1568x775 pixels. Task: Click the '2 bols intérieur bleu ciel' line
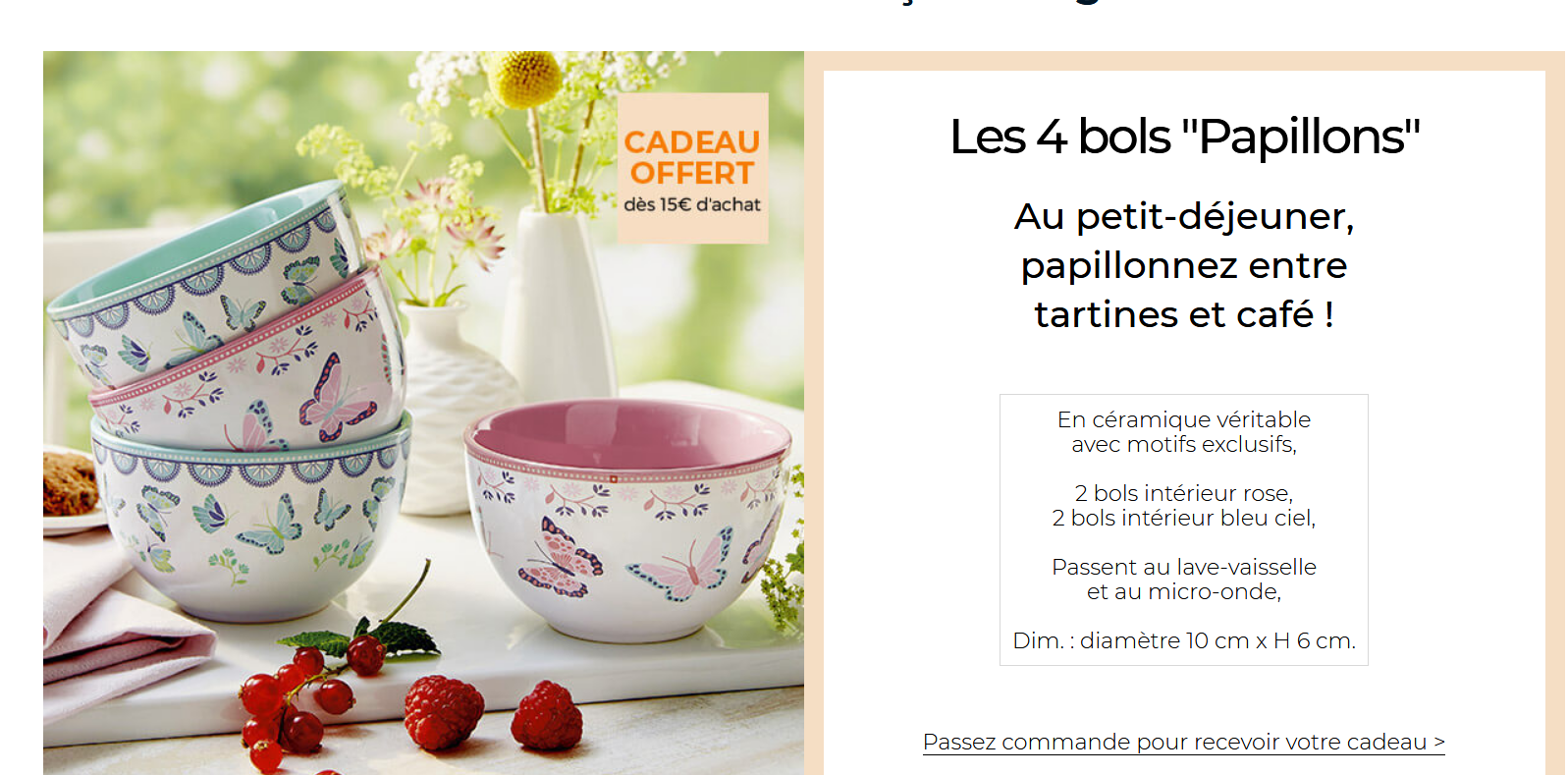point(1184,518)
